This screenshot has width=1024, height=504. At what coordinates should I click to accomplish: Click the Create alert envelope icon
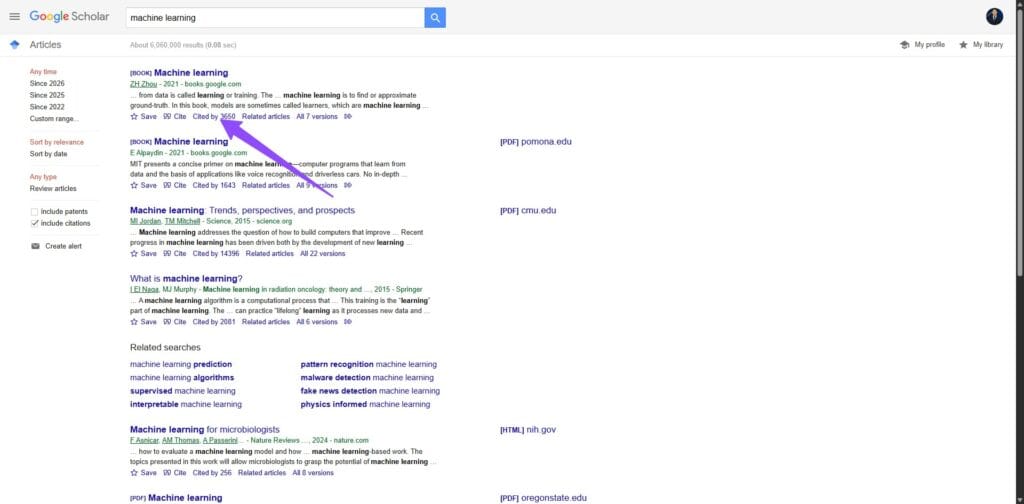(35, 246)
